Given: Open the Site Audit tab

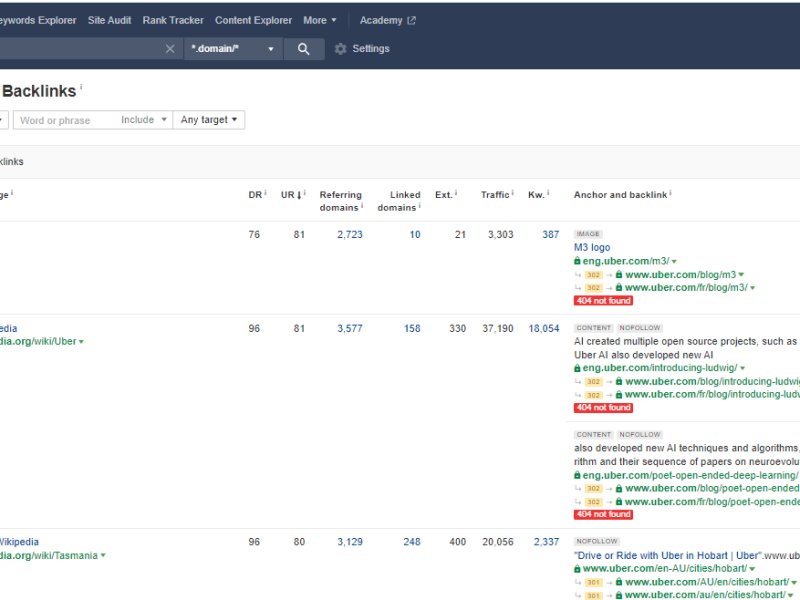Looking at the screenshot, I should pyautogui.click(x=109, y=20).
